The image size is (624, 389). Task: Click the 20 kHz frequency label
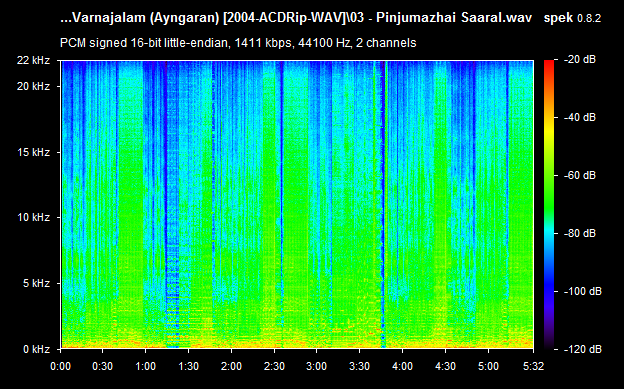(x=33, y=86)
